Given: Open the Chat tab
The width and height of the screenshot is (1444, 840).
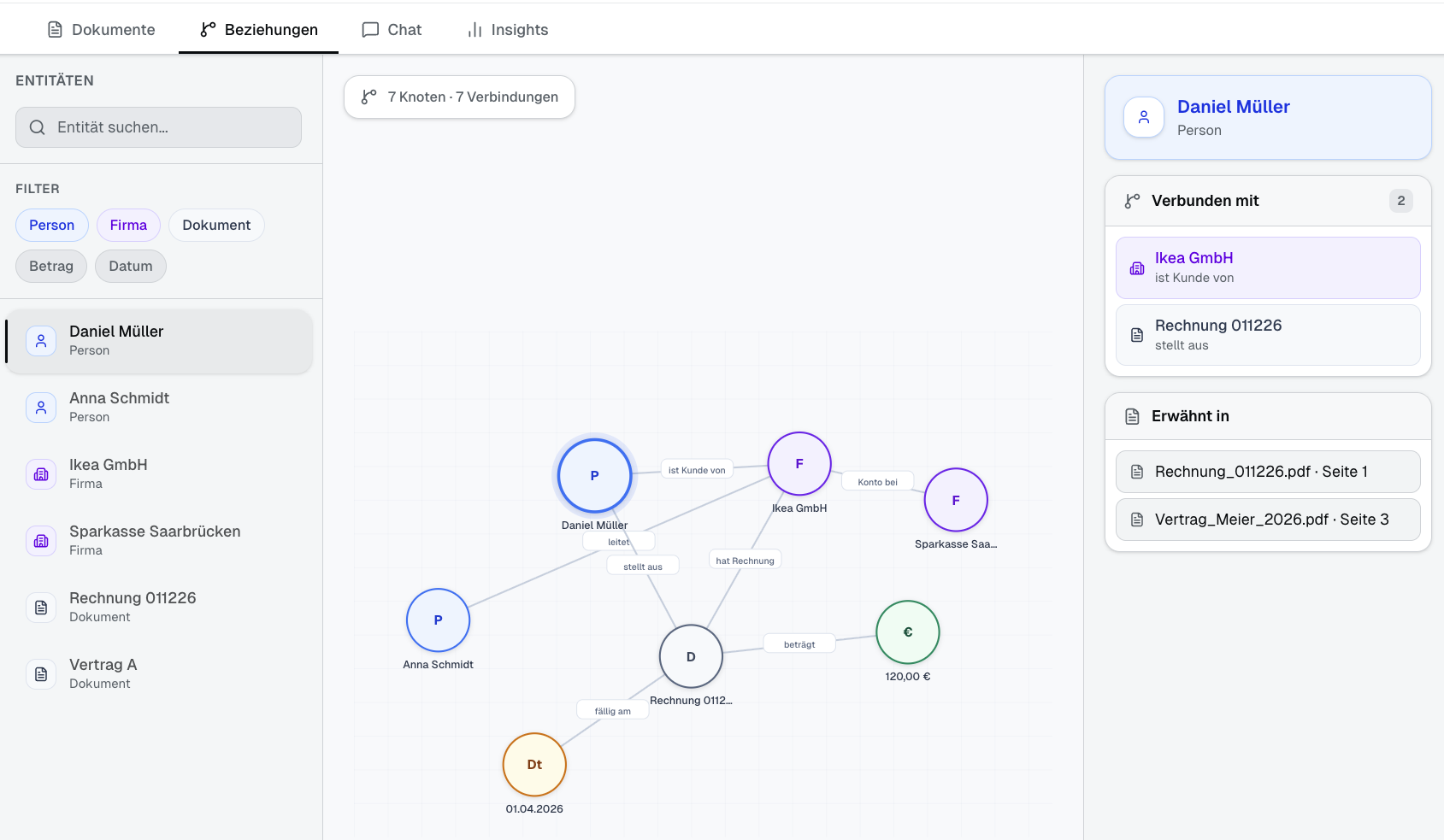Looking at the screenshot, I should coord(392,30).
